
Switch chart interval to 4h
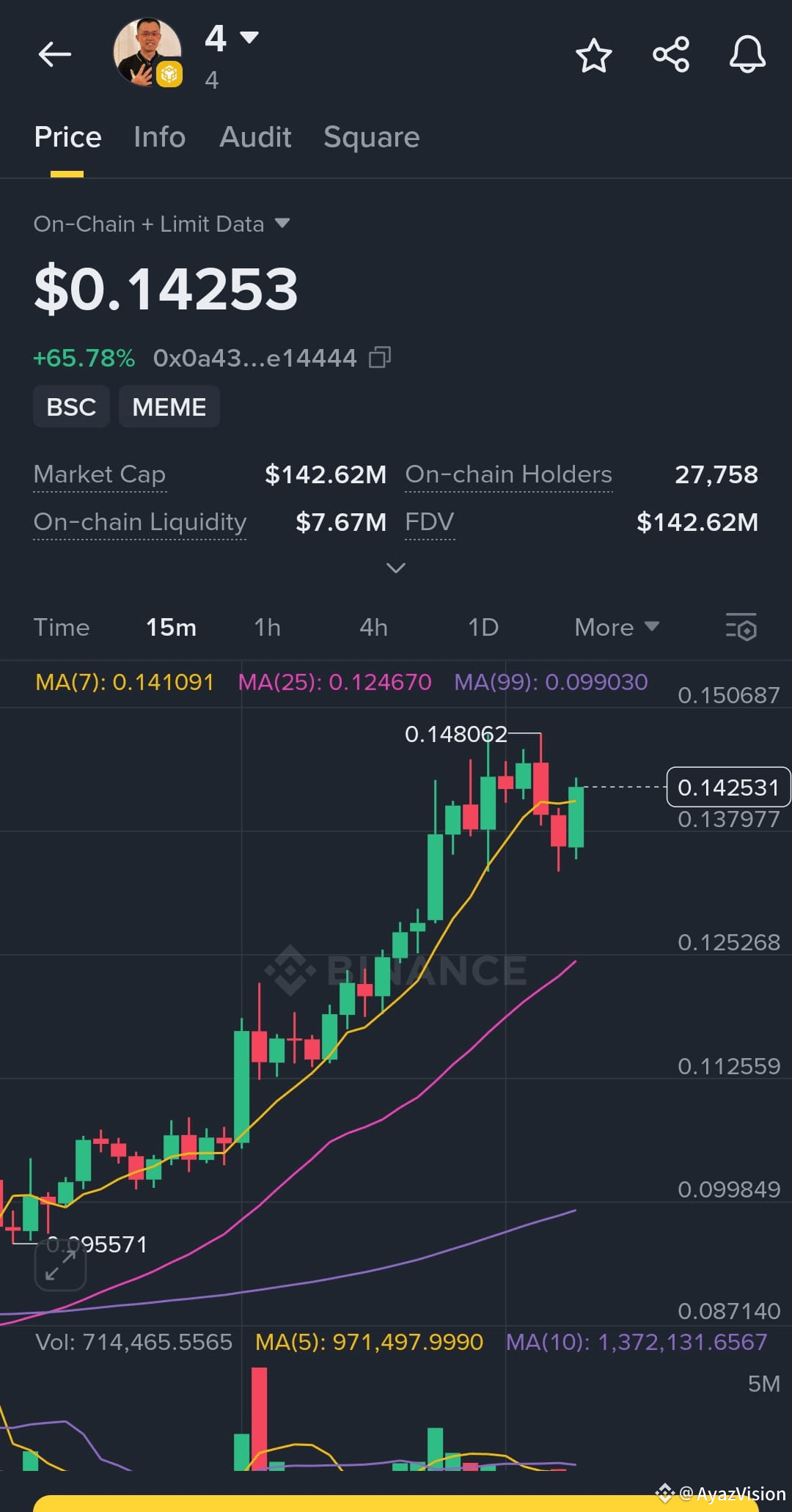tap(373, 628)
